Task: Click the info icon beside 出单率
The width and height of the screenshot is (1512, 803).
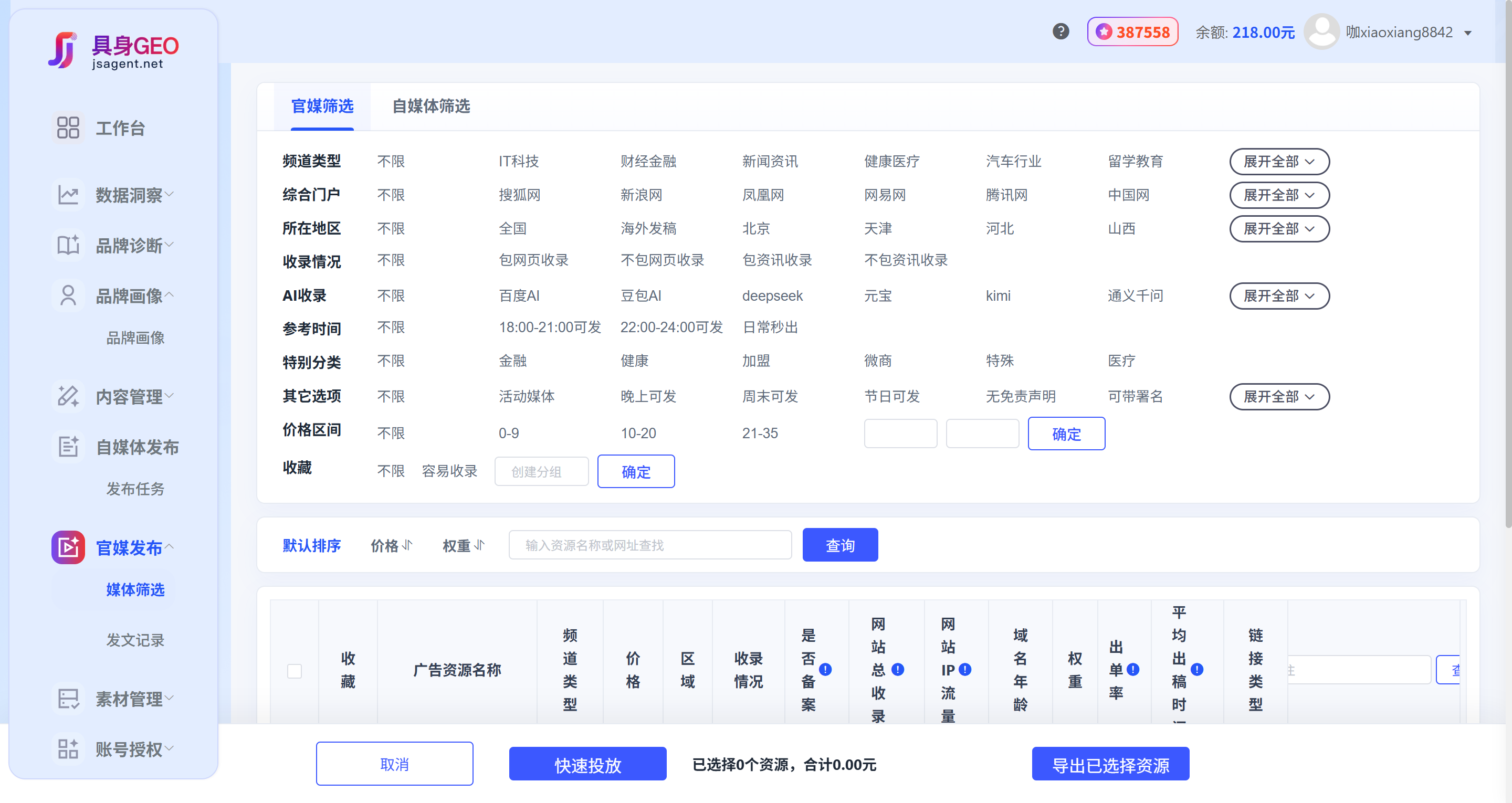Action: (1133, 669)
